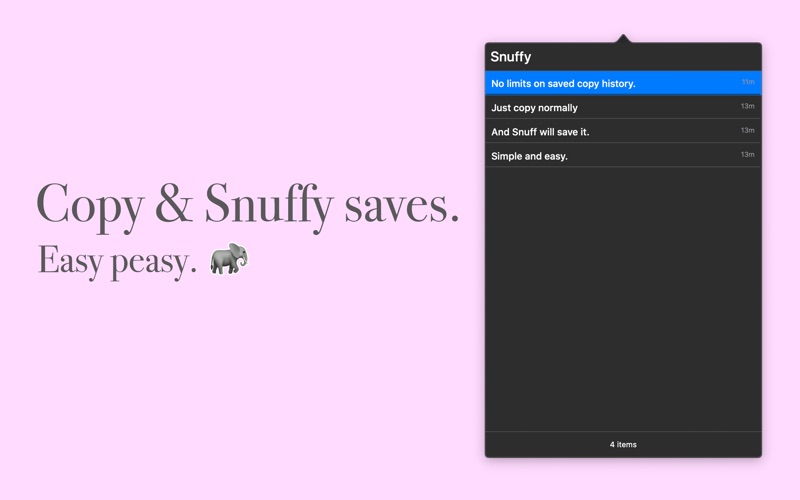
Task: Pick the 'Simple and easy.' clipboard entry
Action: click(x=623, y=155)
